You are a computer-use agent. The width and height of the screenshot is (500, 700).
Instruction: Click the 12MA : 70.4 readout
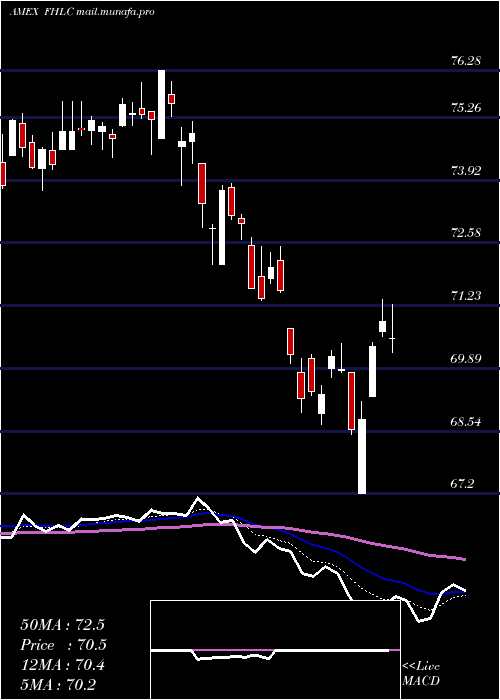coord(62,665)
